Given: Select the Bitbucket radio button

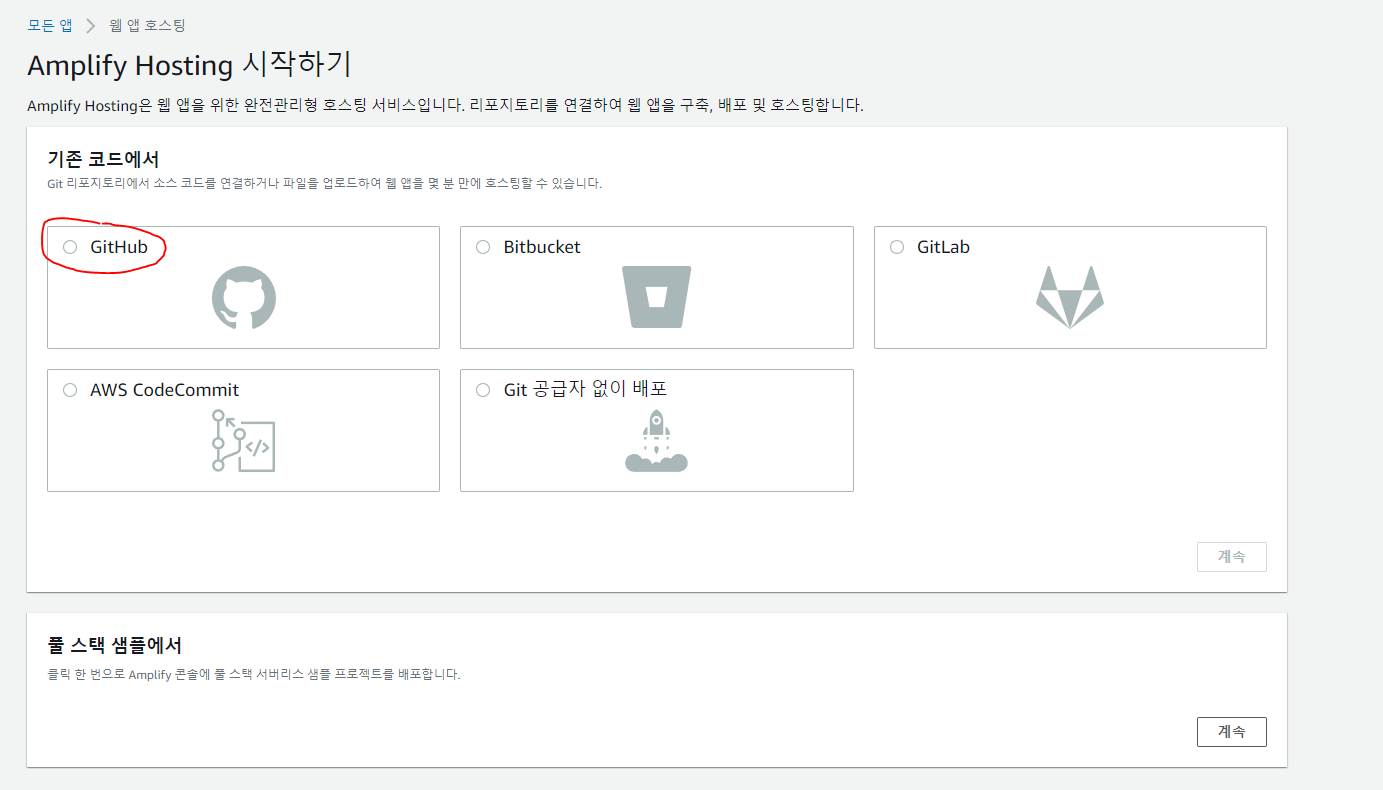Looking at the screenshot, I should click(x=483, y=247).
